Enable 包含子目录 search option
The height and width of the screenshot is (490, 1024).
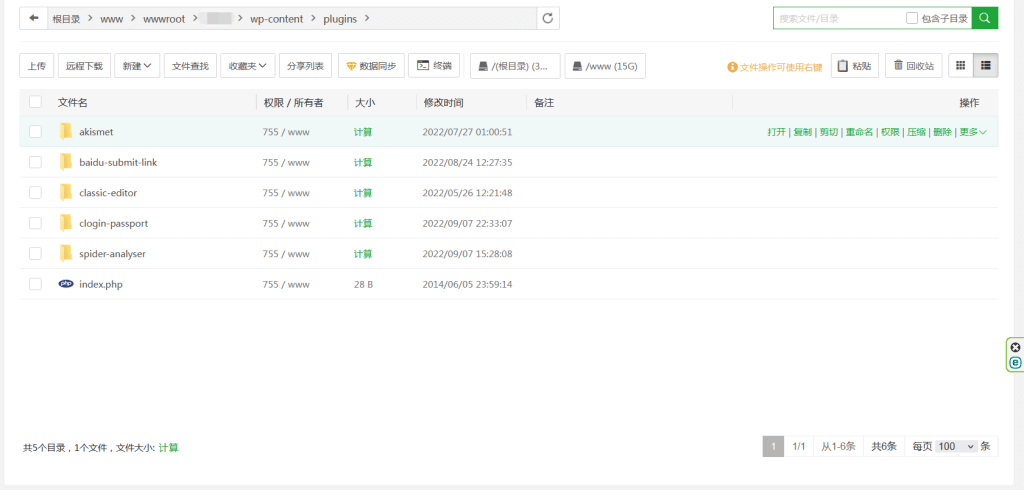click(912, 18)
